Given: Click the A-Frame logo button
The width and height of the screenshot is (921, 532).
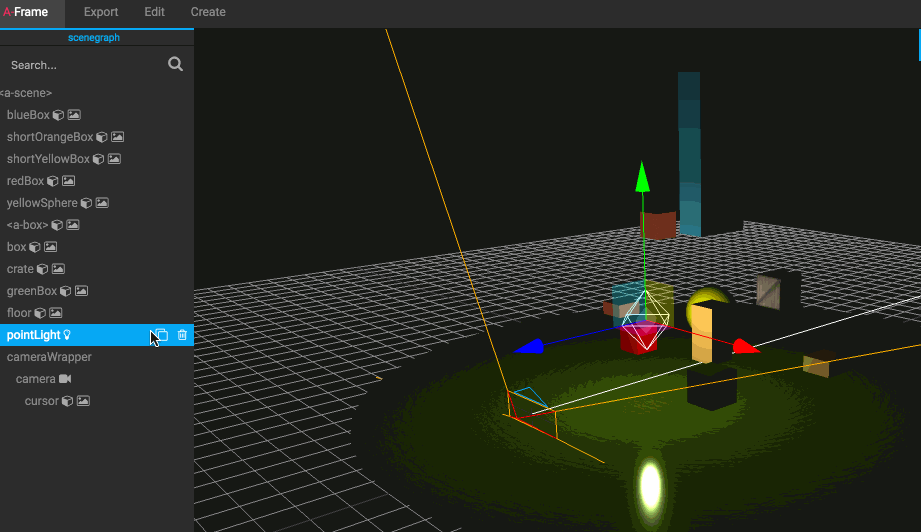Looking at the screenshot, I should point(26,12).
